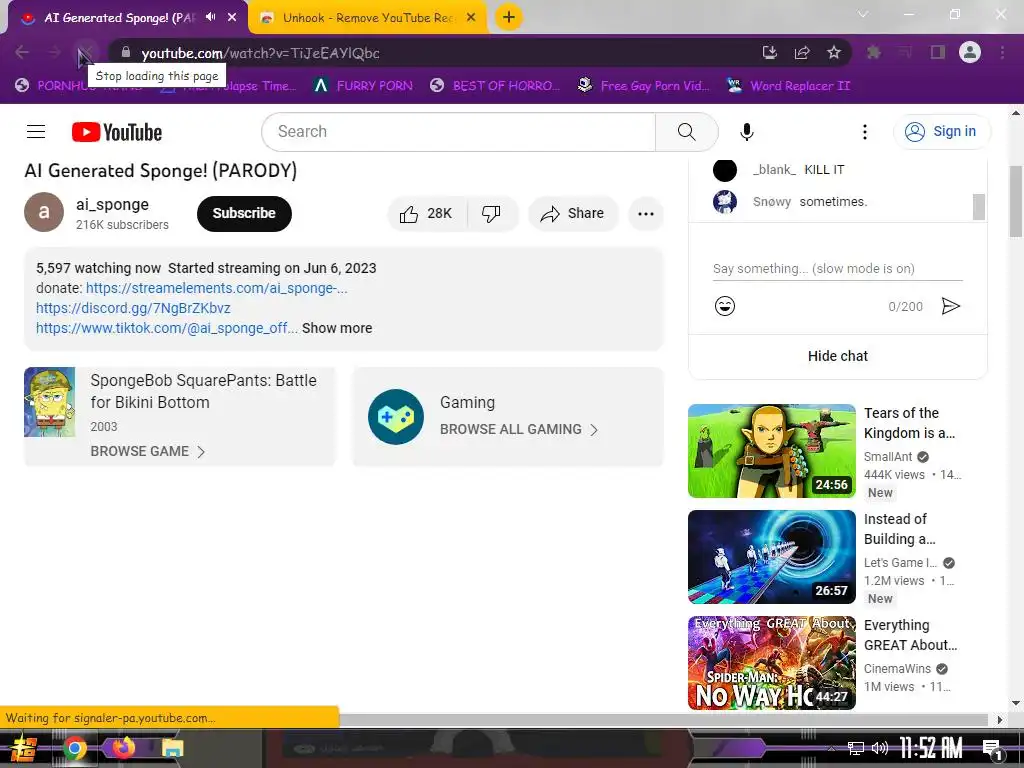
Task: View site info via the lock icon
Action: click(126, 53)
